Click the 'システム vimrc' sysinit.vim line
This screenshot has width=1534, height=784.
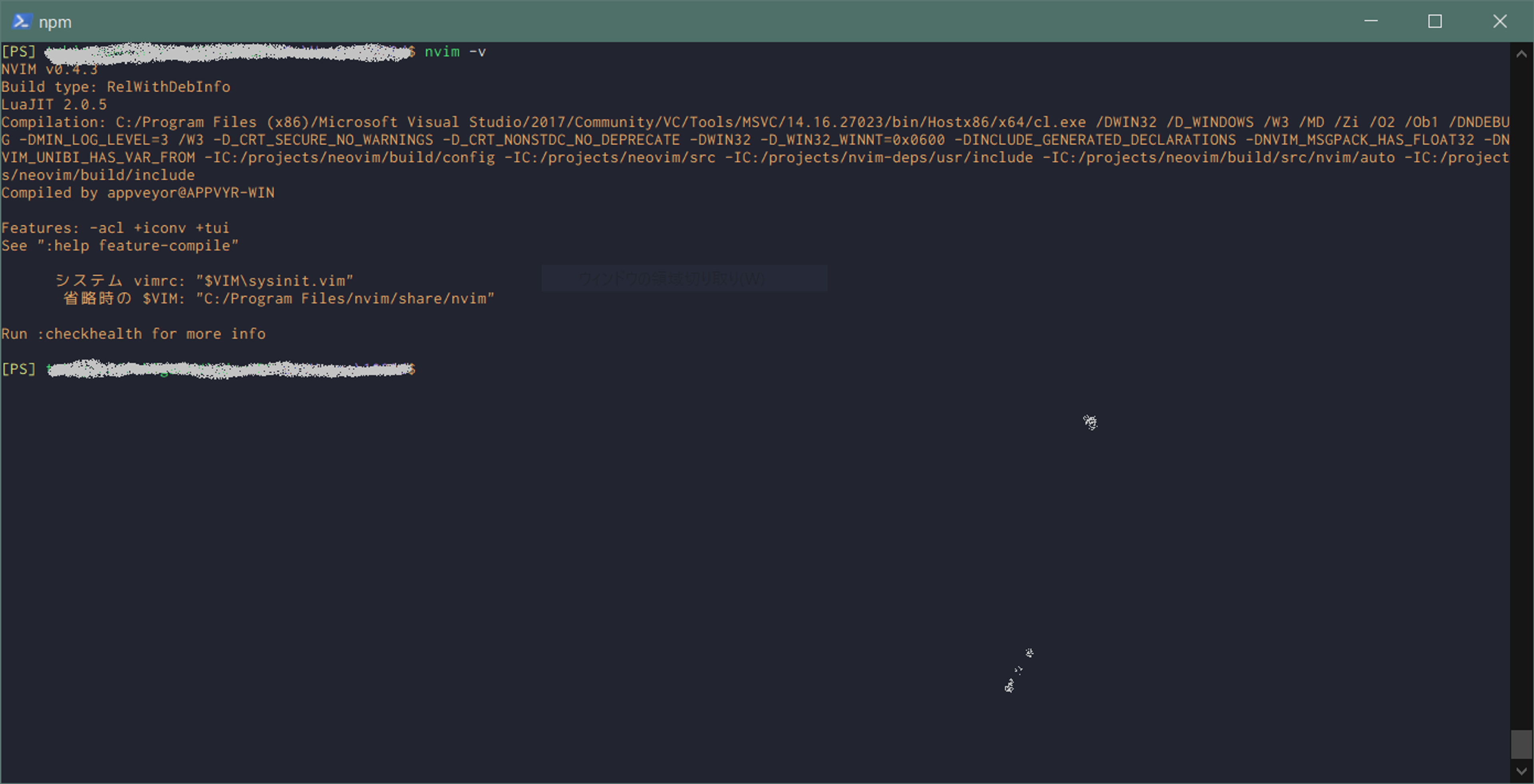(x=204, y=281)
